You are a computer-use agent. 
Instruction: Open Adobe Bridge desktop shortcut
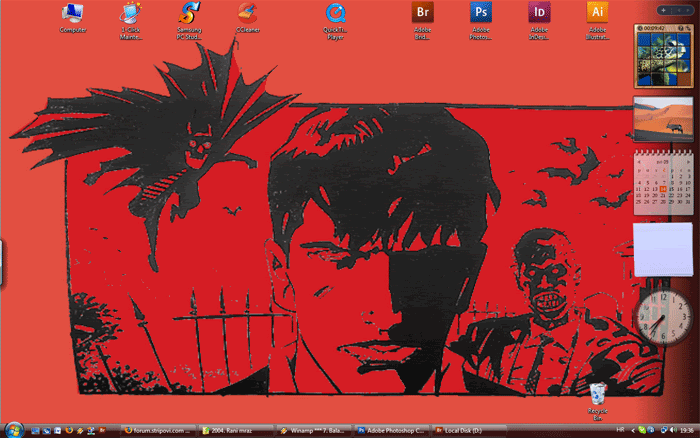coord(422,21)
